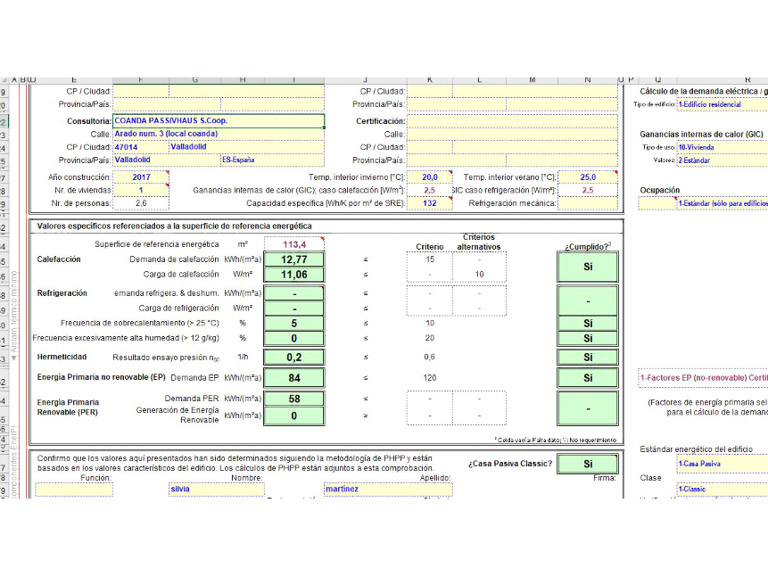Select Demanda PER result 58
The width and height of the screenshot is (768, 576).
pyautogui.click(x=294, y=399)
